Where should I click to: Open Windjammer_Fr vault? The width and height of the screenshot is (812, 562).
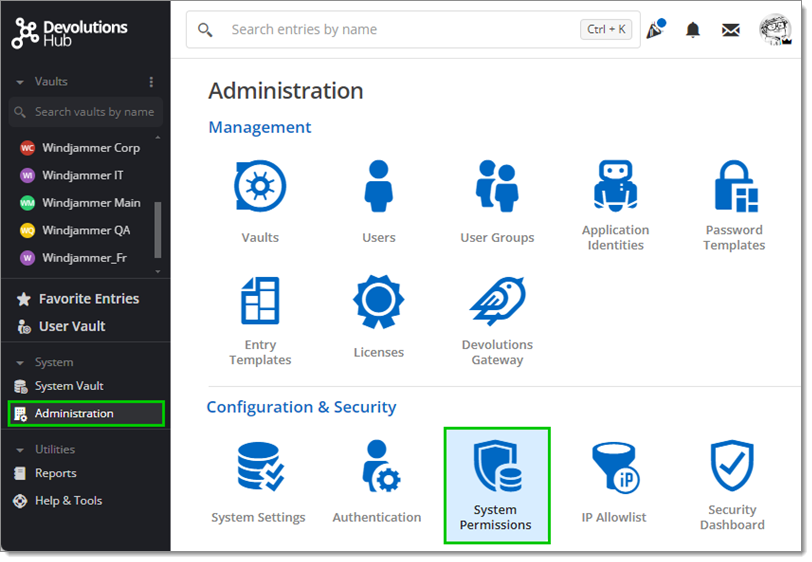click(73, 257)
